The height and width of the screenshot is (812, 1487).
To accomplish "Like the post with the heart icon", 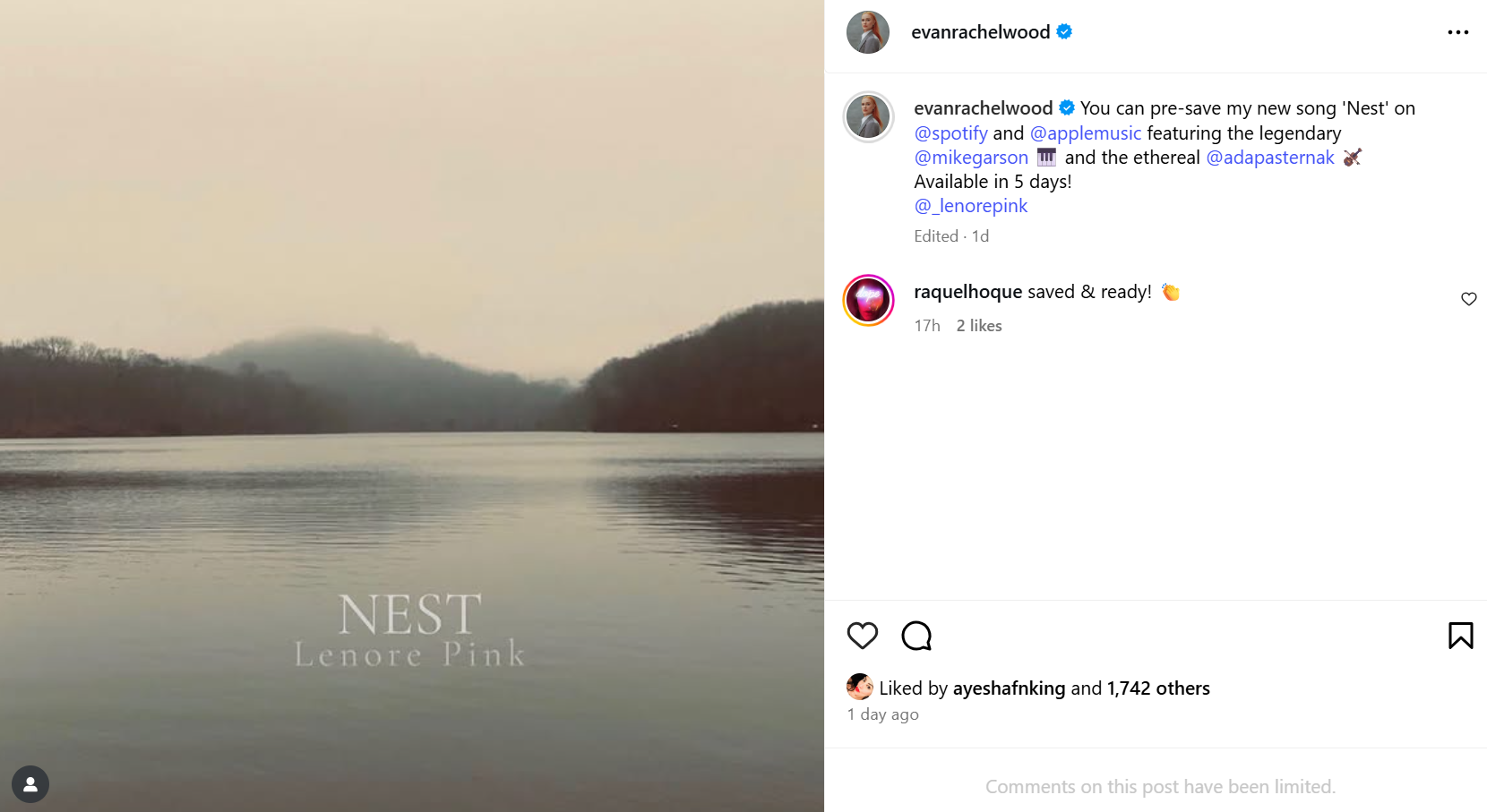I will [x=862, y=636].
